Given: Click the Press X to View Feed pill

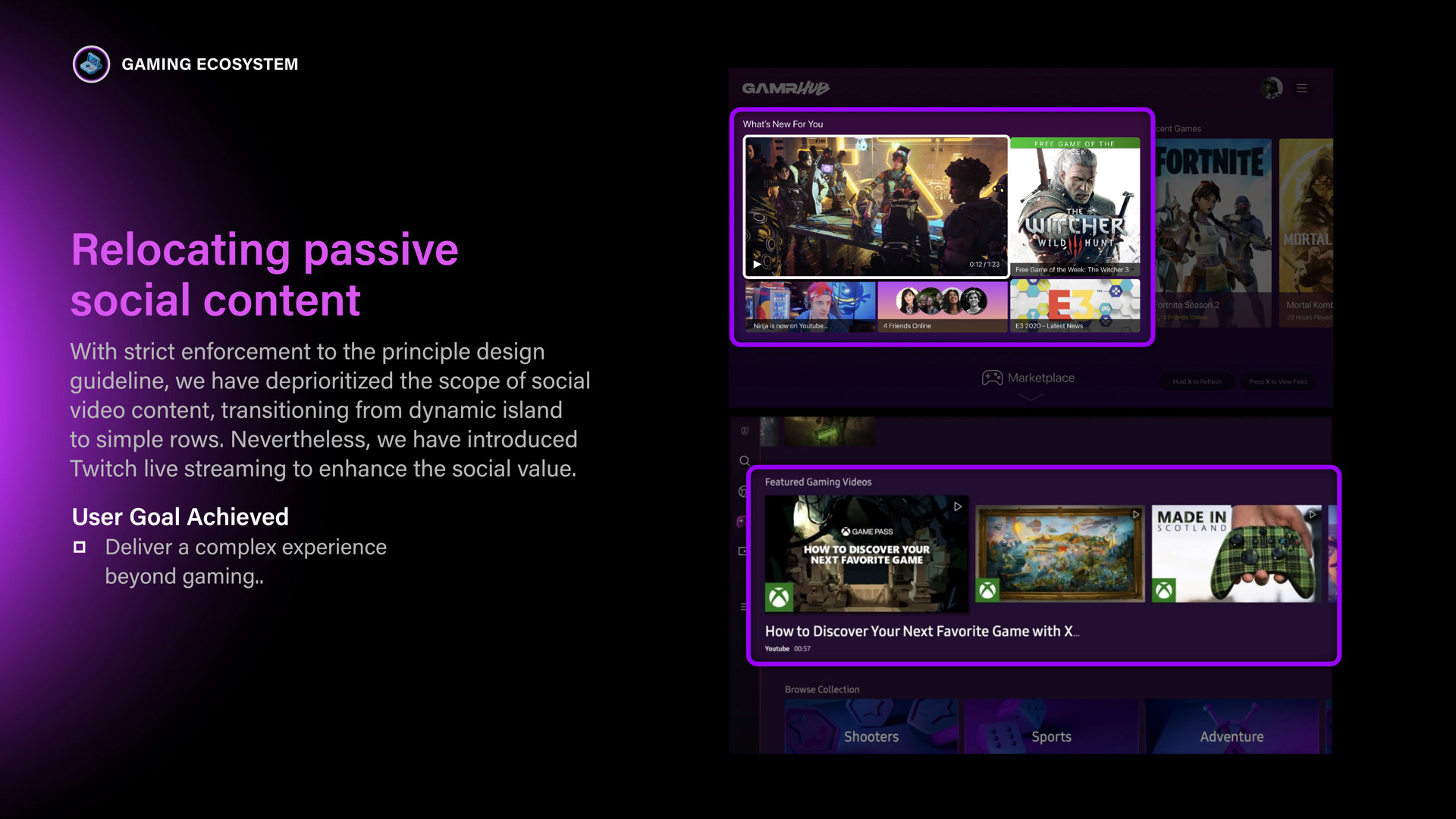Looking at the screenshot, I should [1278, 381].
